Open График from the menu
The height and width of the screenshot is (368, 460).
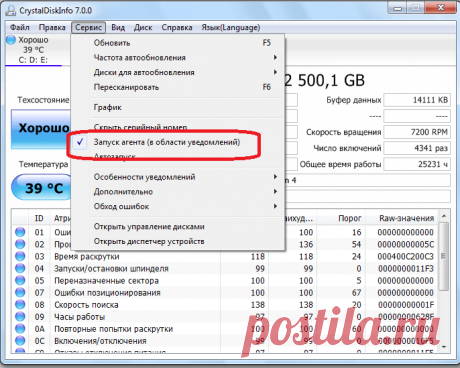pyautogui.click(x=178, y=107)
